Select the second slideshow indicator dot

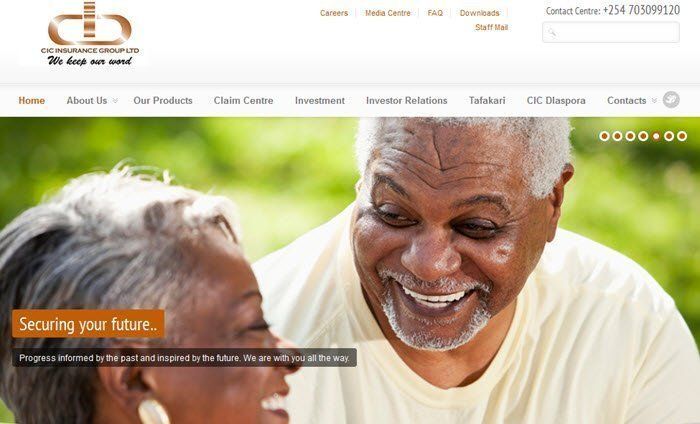click(x=617, y=136)
